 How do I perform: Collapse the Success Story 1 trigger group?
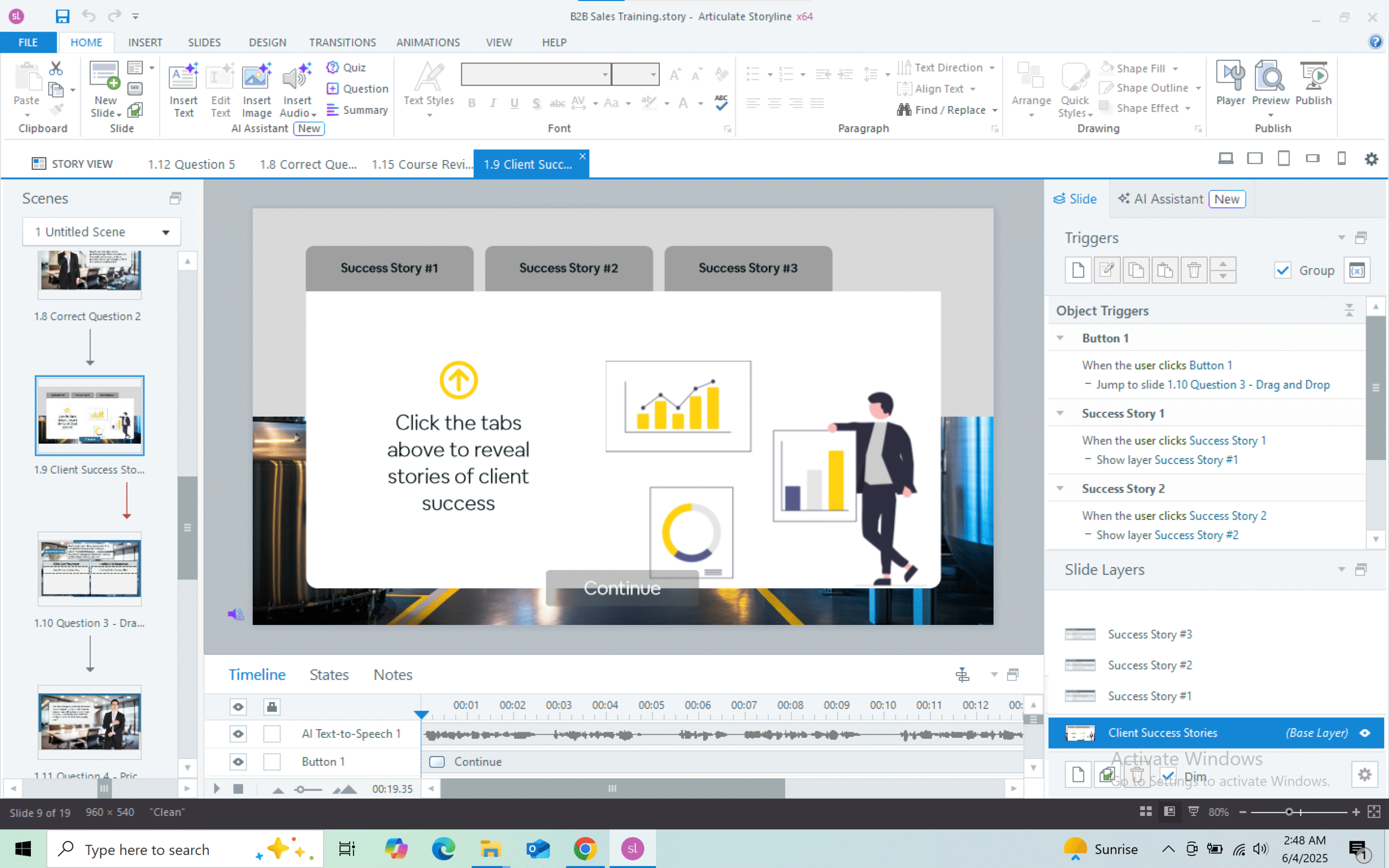point(1060,413)
